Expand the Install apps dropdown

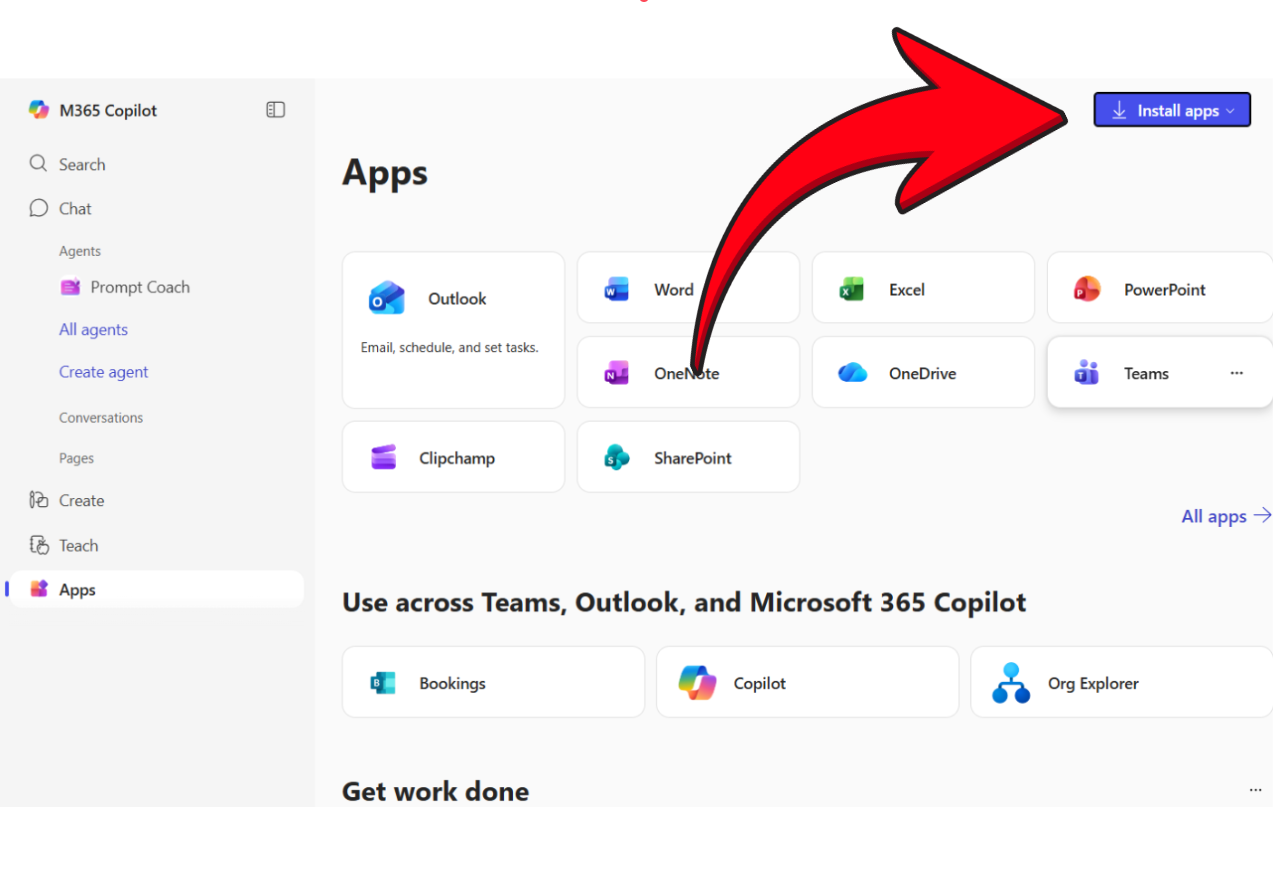pyautogui.click(x=1172, y=111)
